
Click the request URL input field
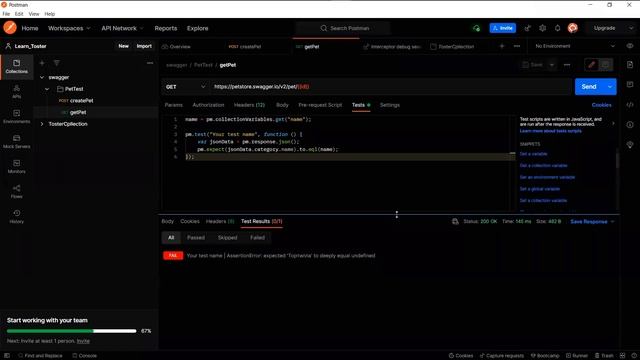(x=390, y=87)
